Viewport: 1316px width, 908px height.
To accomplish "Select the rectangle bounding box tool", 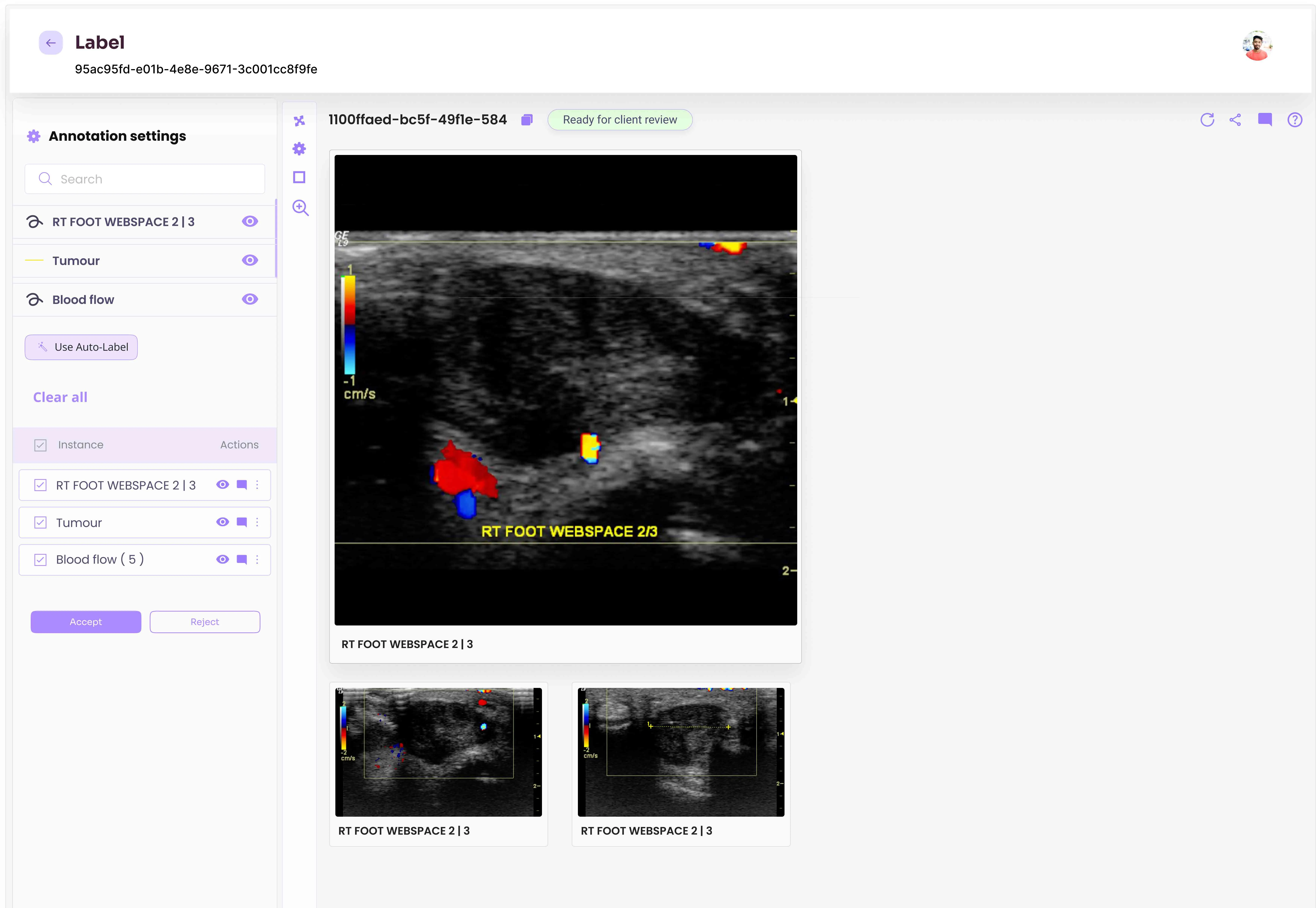I will pos(299,178).
